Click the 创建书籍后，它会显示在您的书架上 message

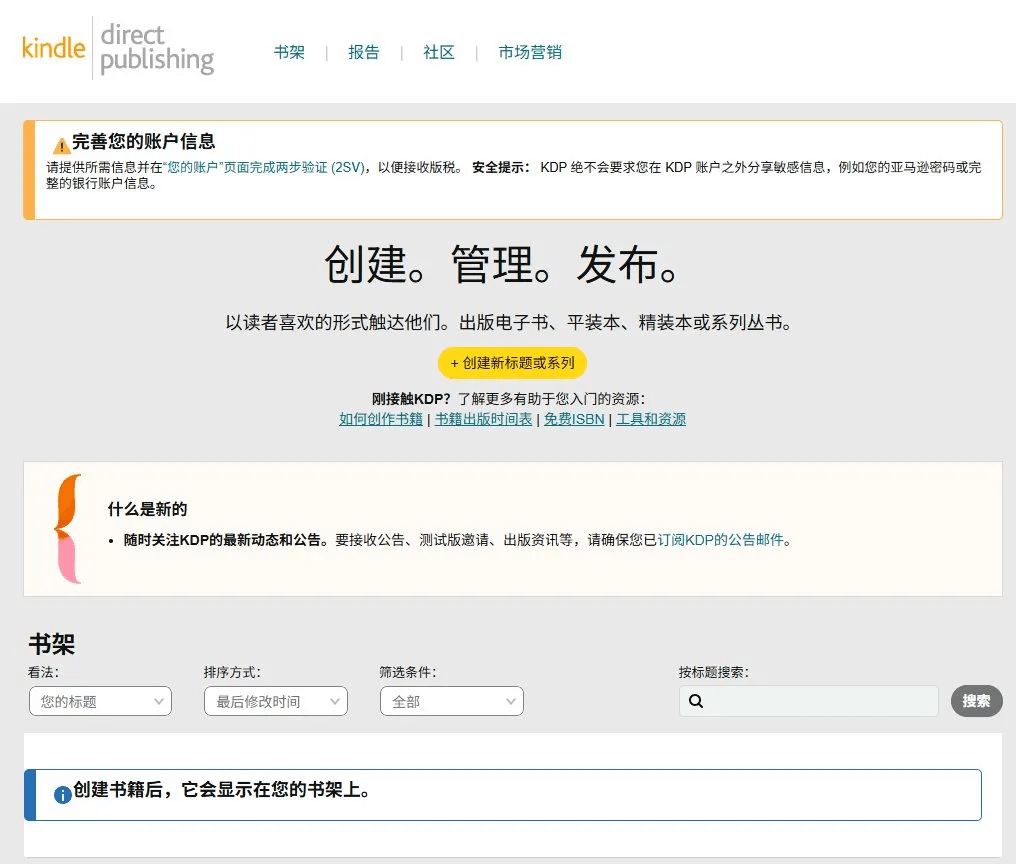[x=222, y=789]
